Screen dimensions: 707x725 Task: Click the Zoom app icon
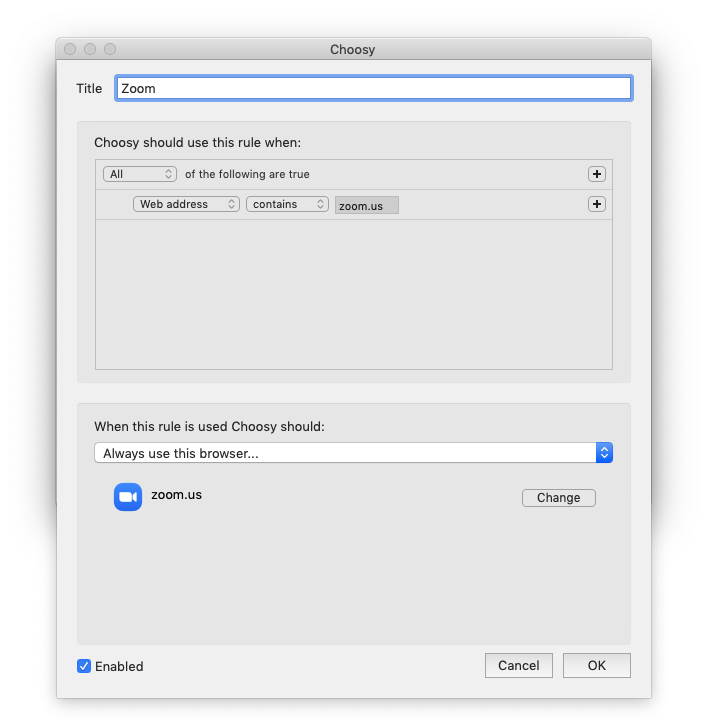[x=128, y=497]
